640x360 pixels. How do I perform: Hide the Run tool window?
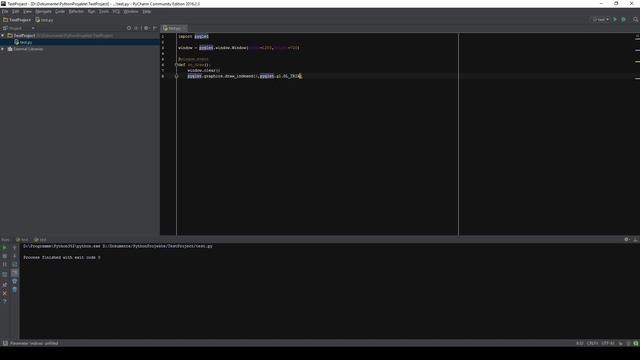coord(636,240)
